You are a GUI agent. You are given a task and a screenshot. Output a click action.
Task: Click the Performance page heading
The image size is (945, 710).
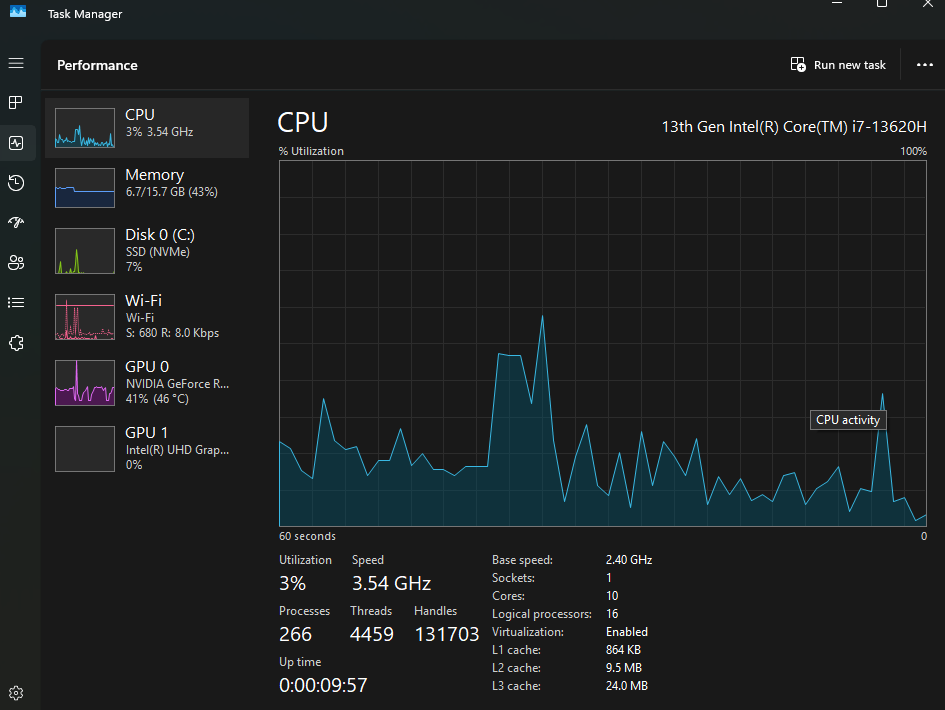97,65
